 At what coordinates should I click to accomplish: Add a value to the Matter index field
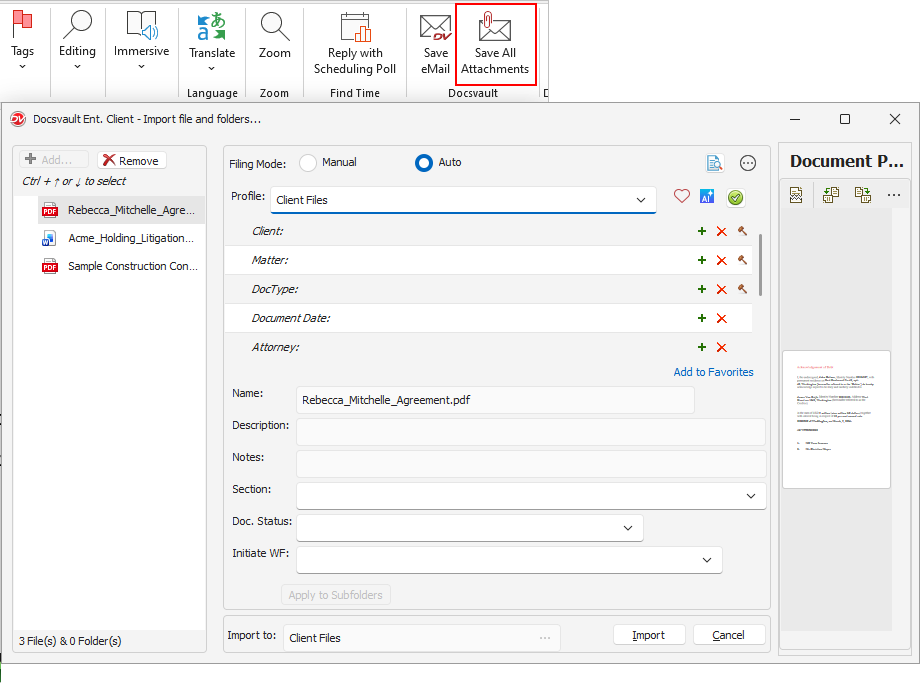click(702, 260)
